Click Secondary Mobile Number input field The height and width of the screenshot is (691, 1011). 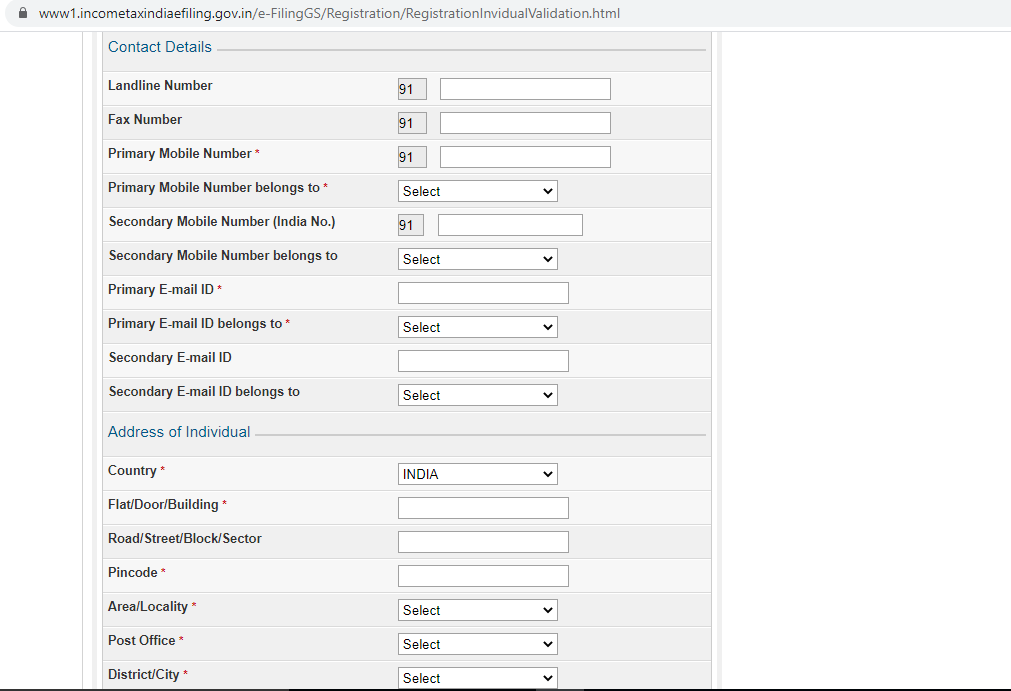[510, 225]
